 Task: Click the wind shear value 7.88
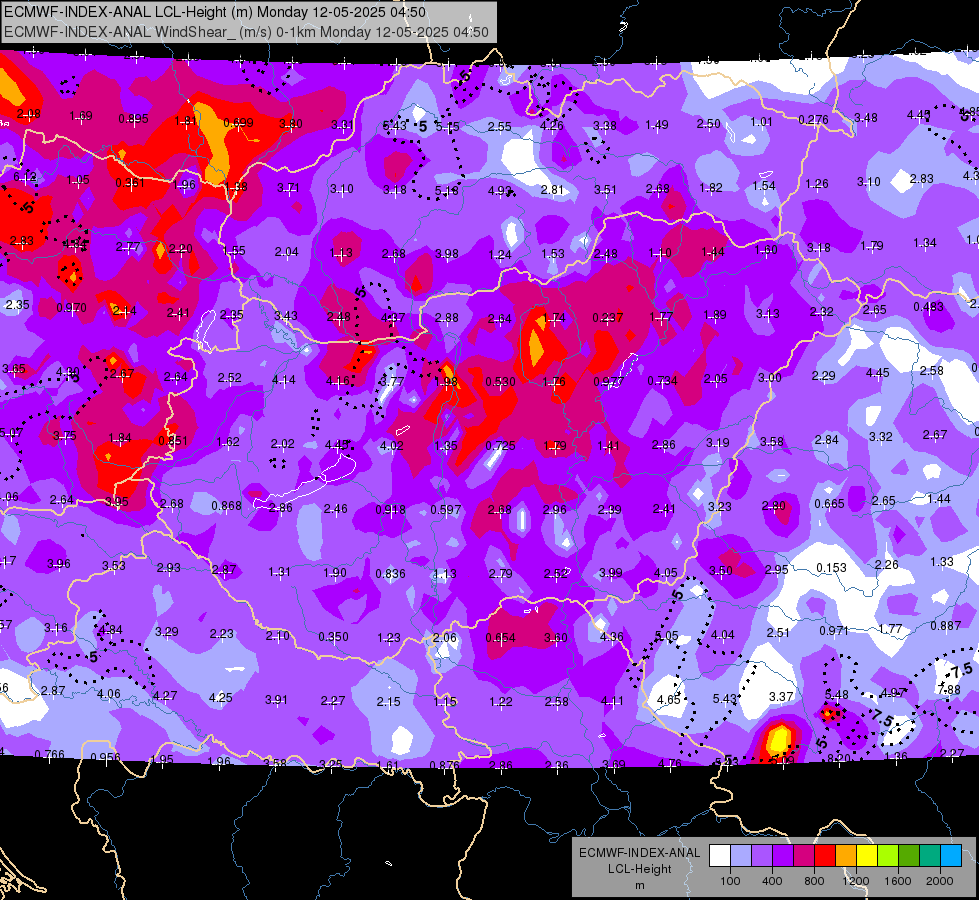click(x=950, y=689)
